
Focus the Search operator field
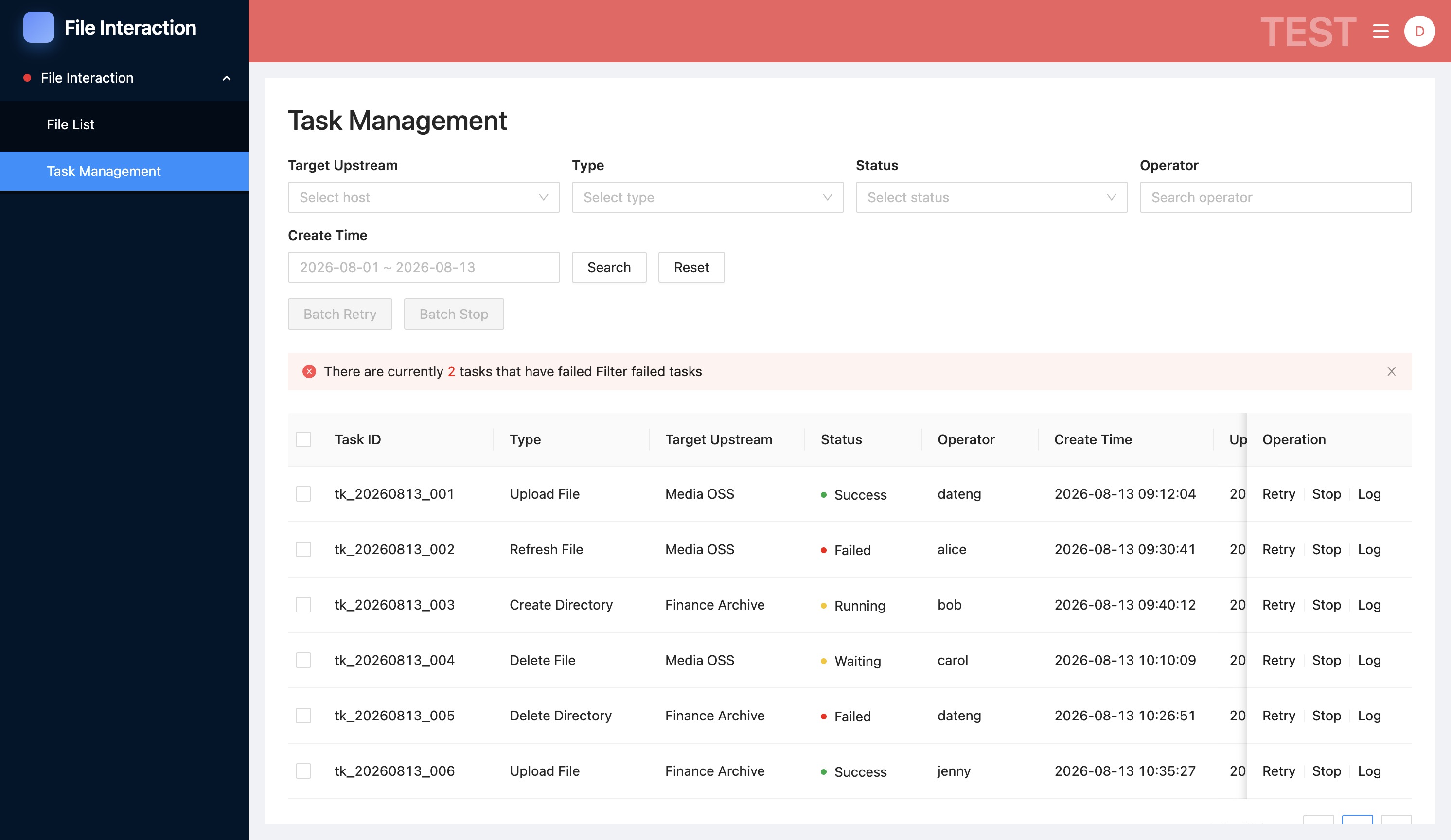point(1275,197)
